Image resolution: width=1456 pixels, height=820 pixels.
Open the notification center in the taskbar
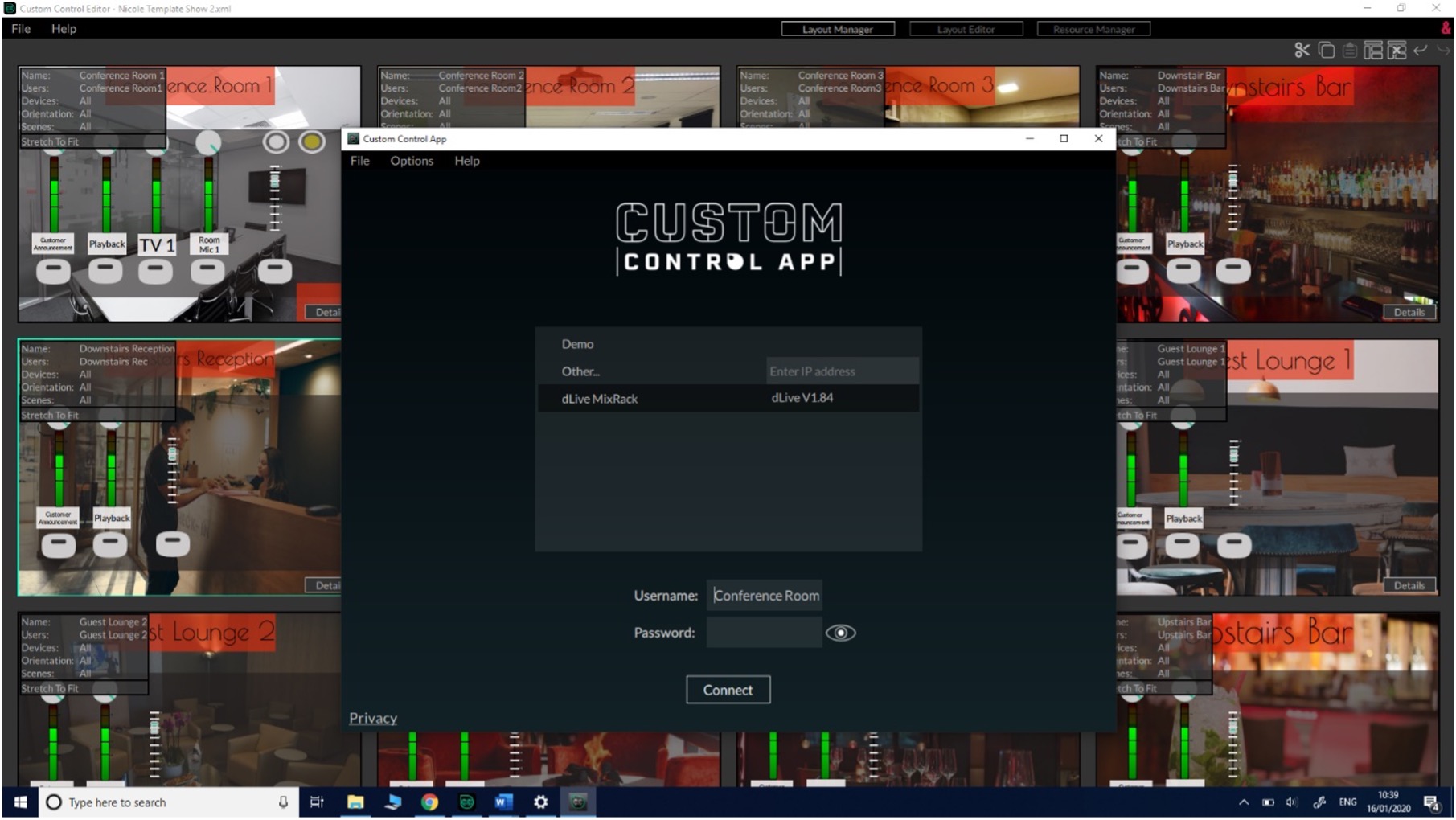[1432, 802]
